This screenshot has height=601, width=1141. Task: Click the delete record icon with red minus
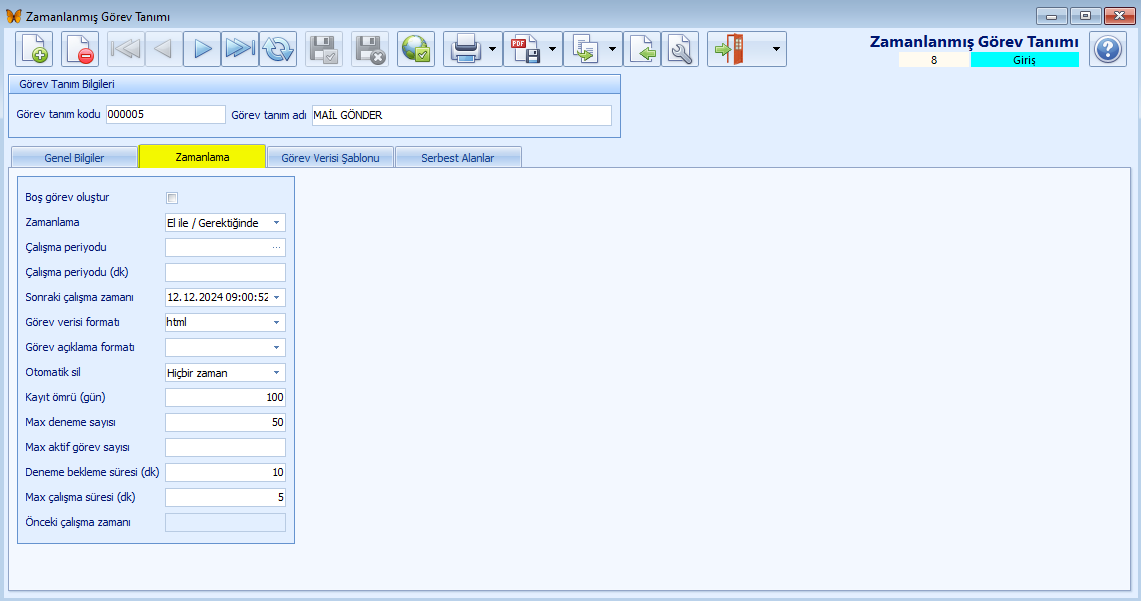point(80,49)
